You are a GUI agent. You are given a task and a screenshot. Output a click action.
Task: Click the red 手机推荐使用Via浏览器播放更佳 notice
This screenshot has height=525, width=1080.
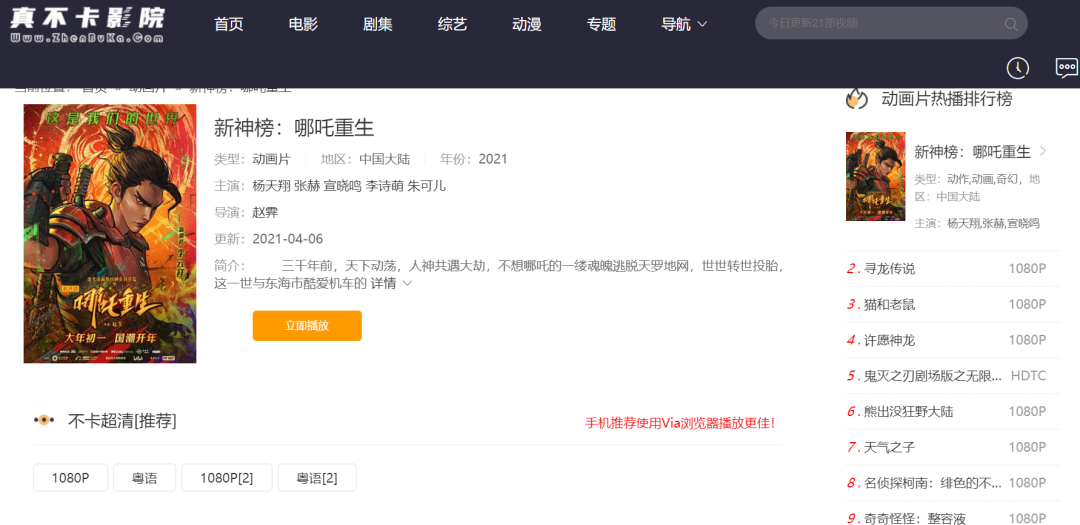(x=681, y=423)
